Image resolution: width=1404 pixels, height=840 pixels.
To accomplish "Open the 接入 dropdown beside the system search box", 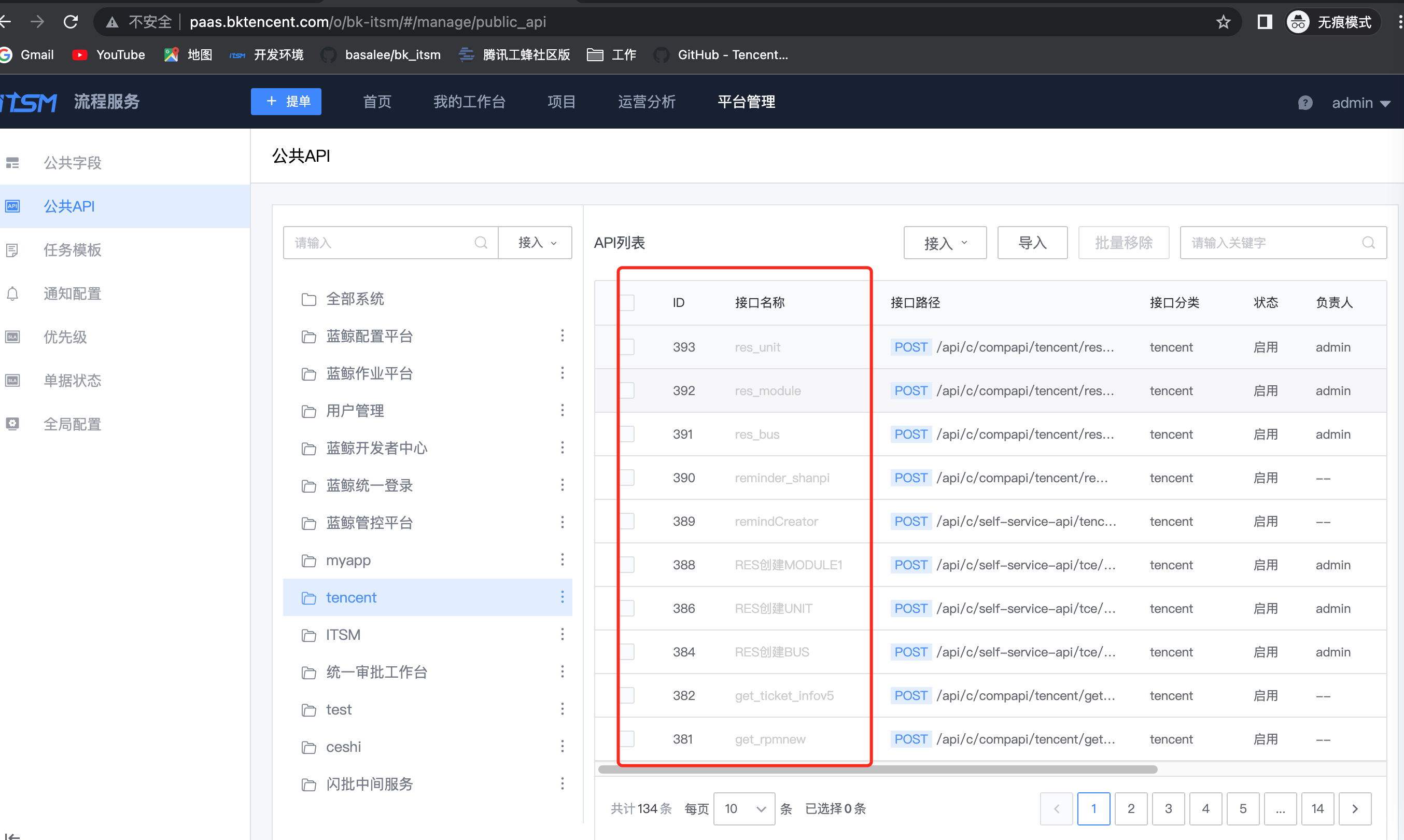I will (535, 243).
